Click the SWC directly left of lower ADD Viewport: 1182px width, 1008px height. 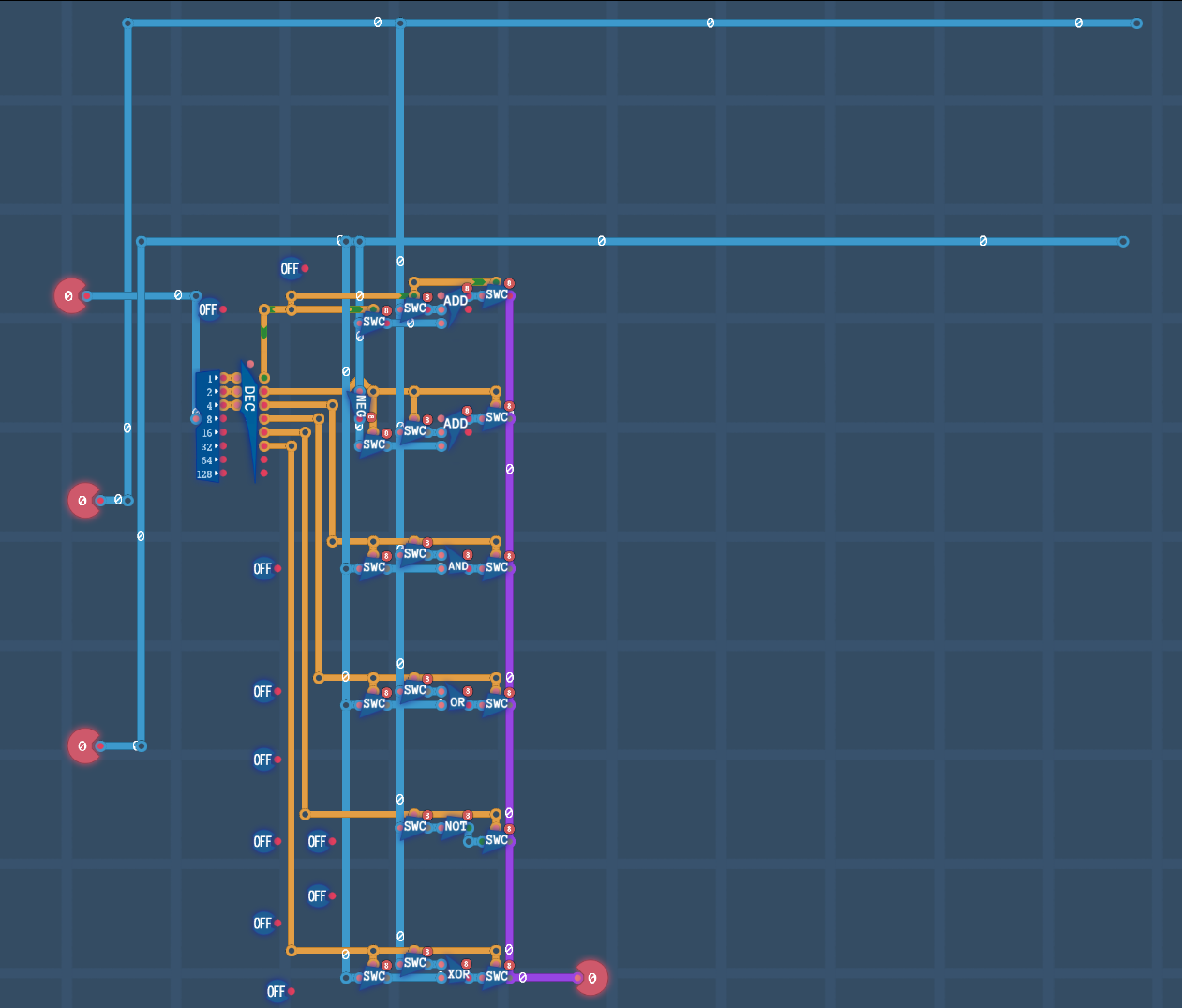(415, 431)
